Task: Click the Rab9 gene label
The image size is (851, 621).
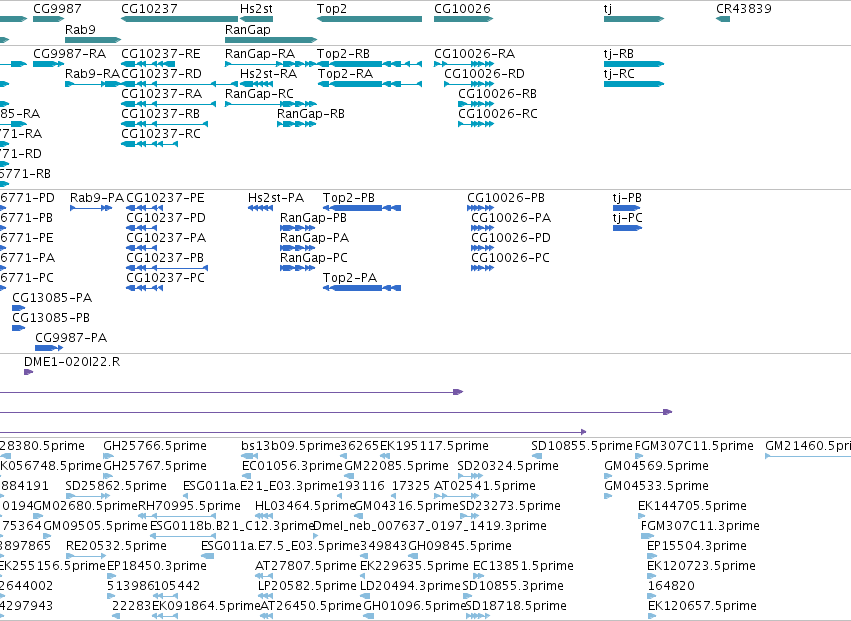Action: click(x=80, y=29)
